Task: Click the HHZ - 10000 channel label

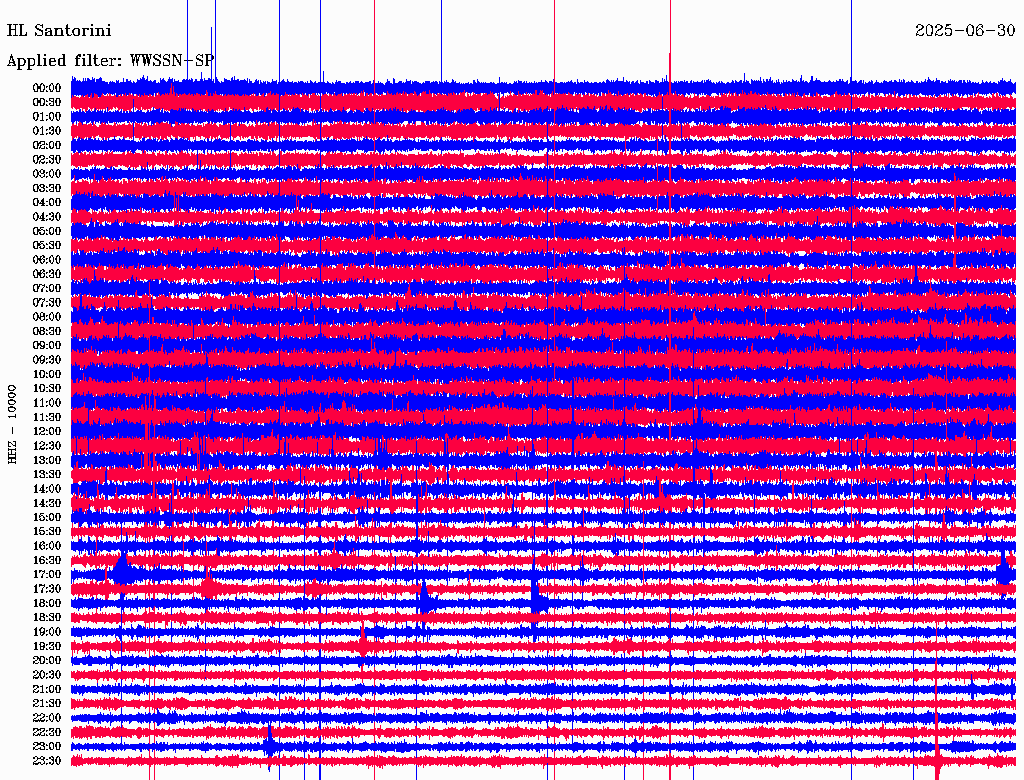Action: click(x=12, y=424)
